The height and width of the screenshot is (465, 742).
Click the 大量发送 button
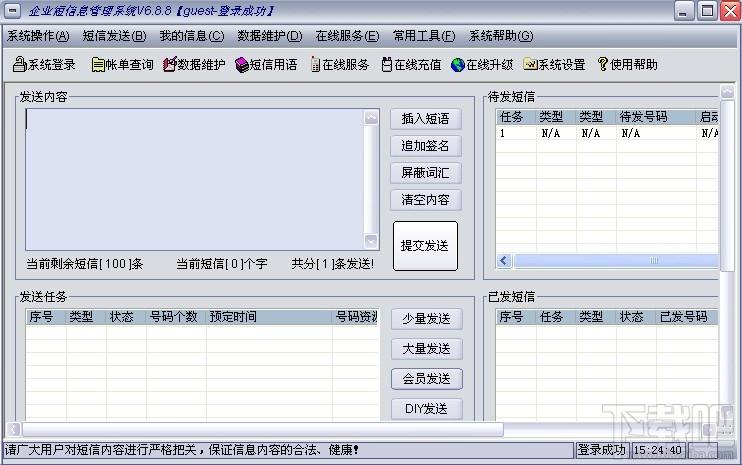pos(426,349)
